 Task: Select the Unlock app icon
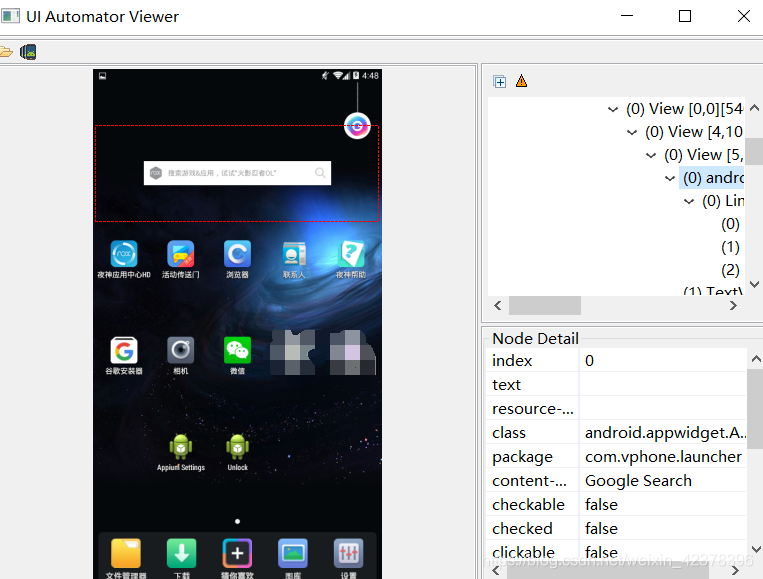pyautogui.click(x=237, y=447)
